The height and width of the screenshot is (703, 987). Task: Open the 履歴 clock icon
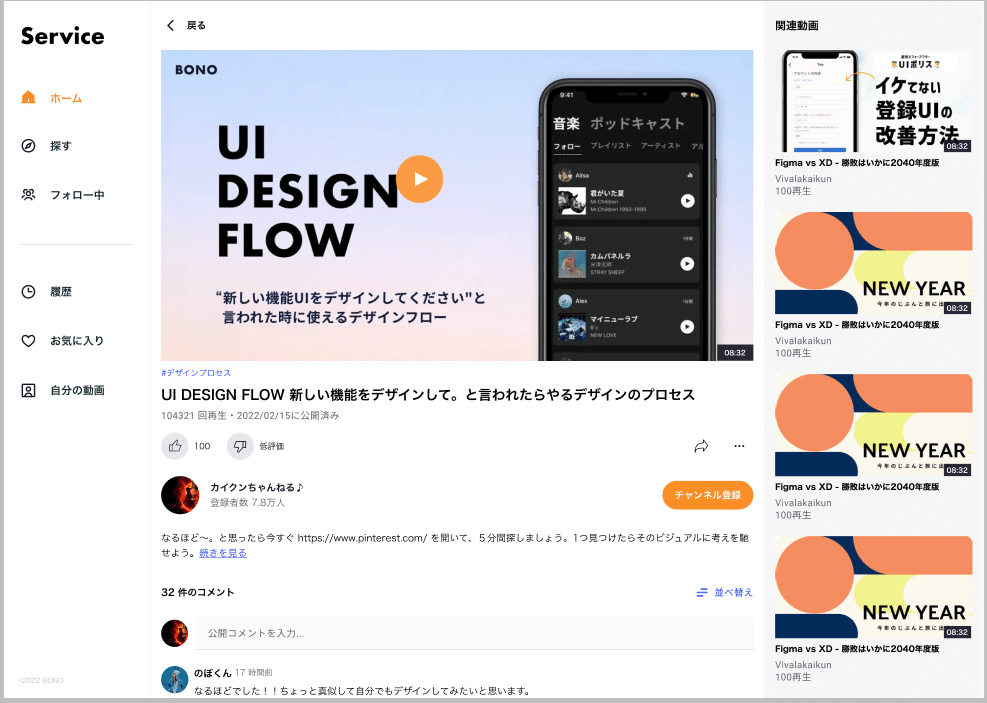click(x=28, y=291)
